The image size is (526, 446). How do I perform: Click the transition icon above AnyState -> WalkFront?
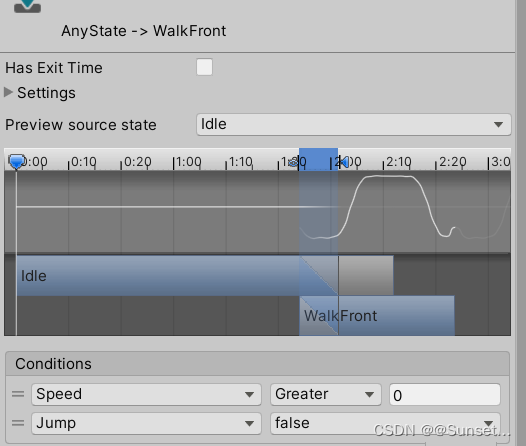click(27, 6)
